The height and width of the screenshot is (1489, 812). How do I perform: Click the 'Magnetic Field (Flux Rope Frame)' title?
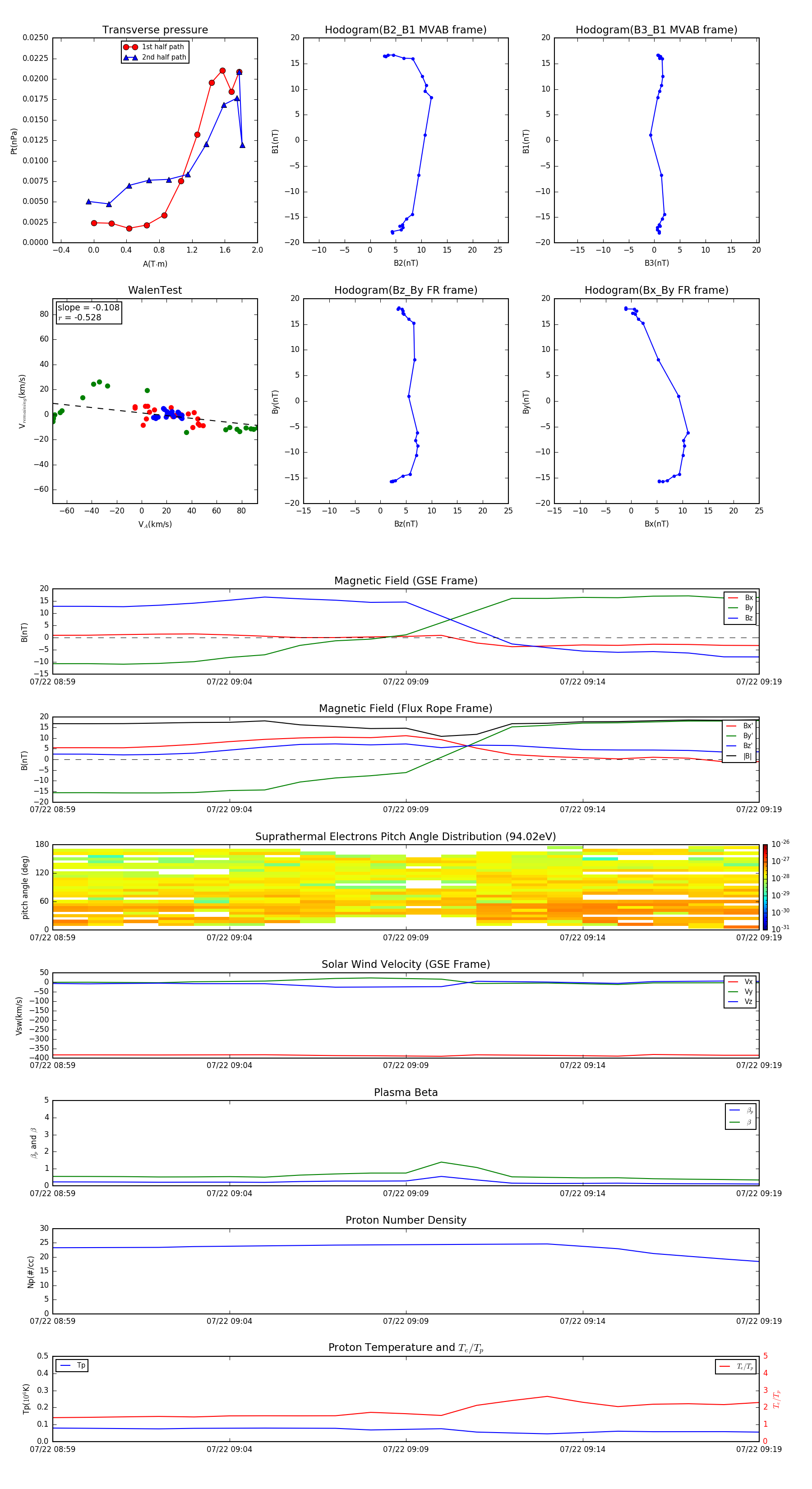(406, 709)
